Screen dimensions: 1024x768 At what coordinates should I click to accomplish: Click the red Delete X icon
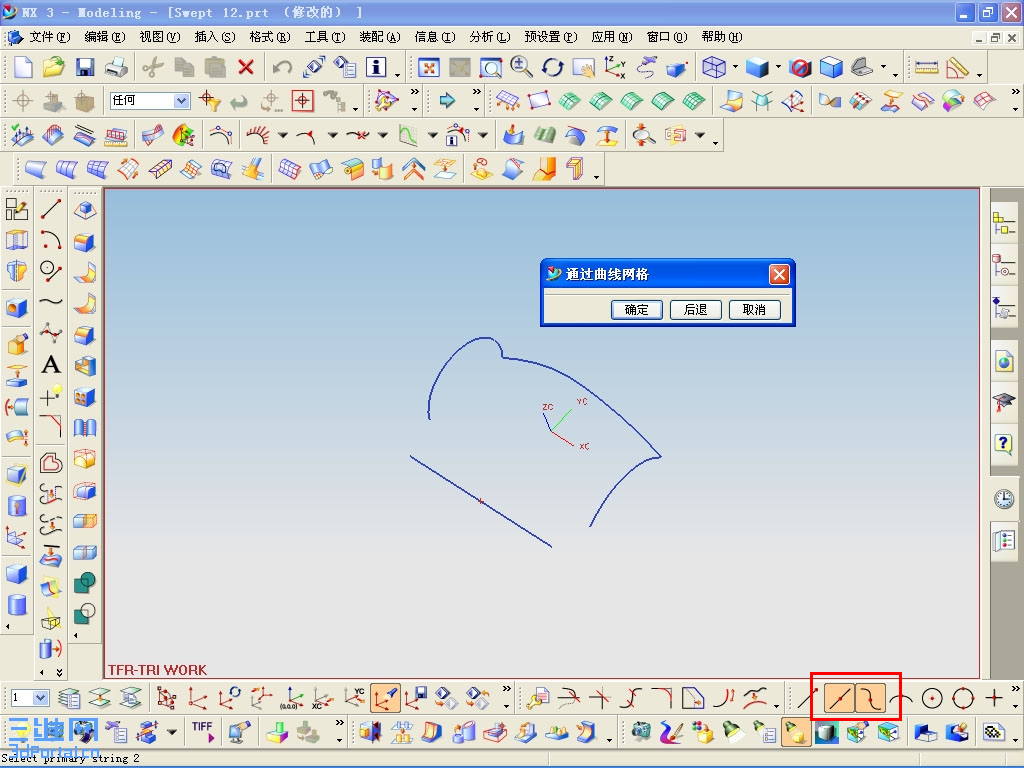[x=246, y=67]
